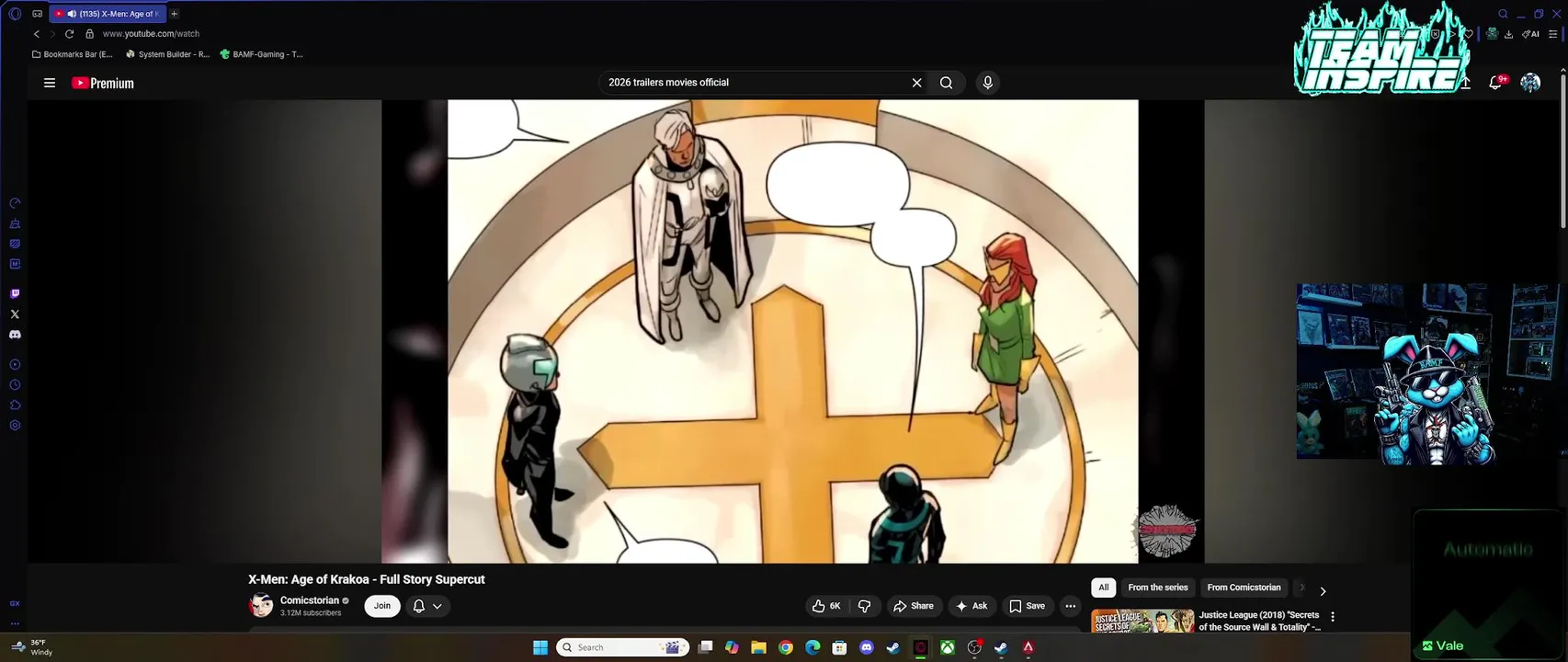Open the Comicstorian channel name link
Screen dimensions: 1568x662
[x=310, y=600]
